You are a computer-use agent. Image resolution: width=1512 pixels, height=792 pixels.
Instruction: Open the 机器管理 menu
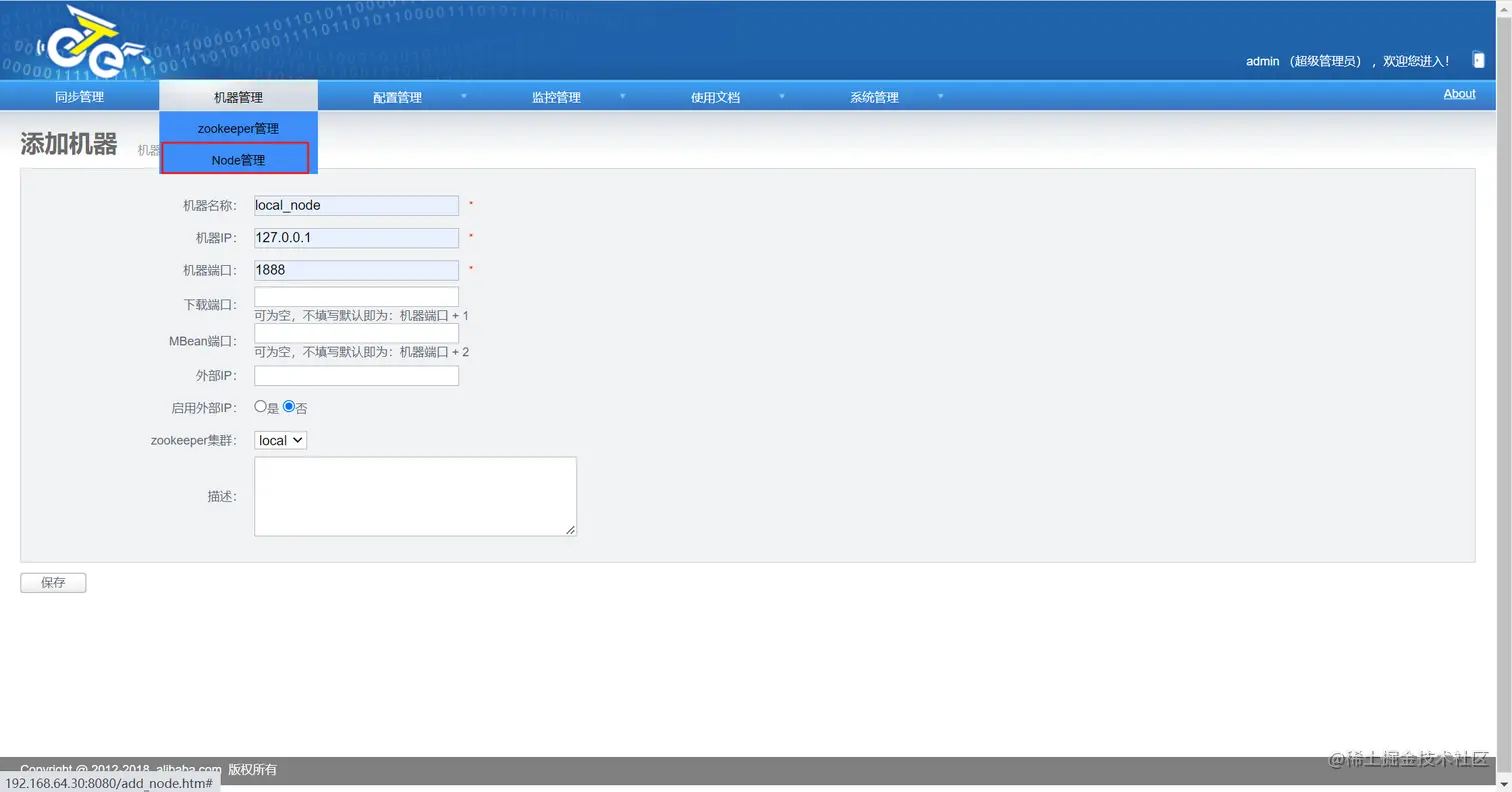coord(238,97)
